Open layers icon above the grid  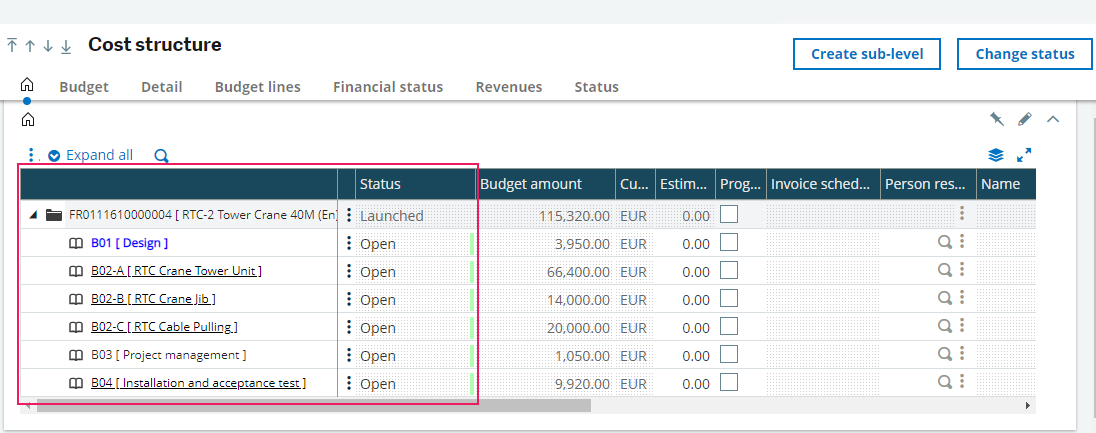pos(996,155)
